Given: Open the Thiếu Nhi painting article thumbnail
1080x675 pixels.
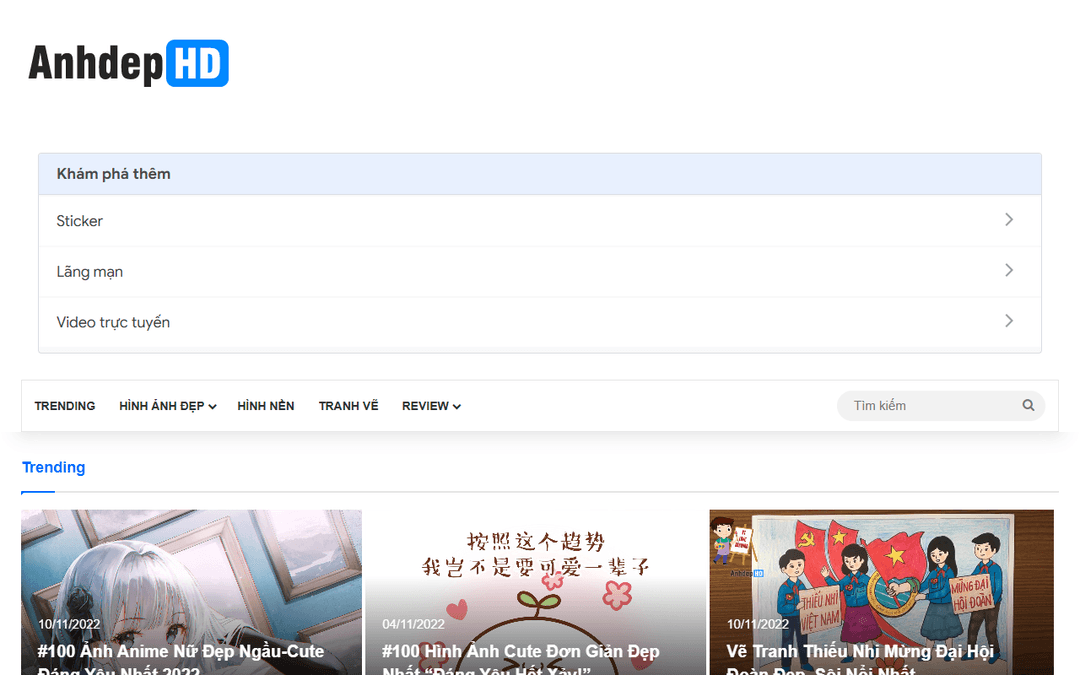Looking at the screenshot, I should (x=882, y=592).
